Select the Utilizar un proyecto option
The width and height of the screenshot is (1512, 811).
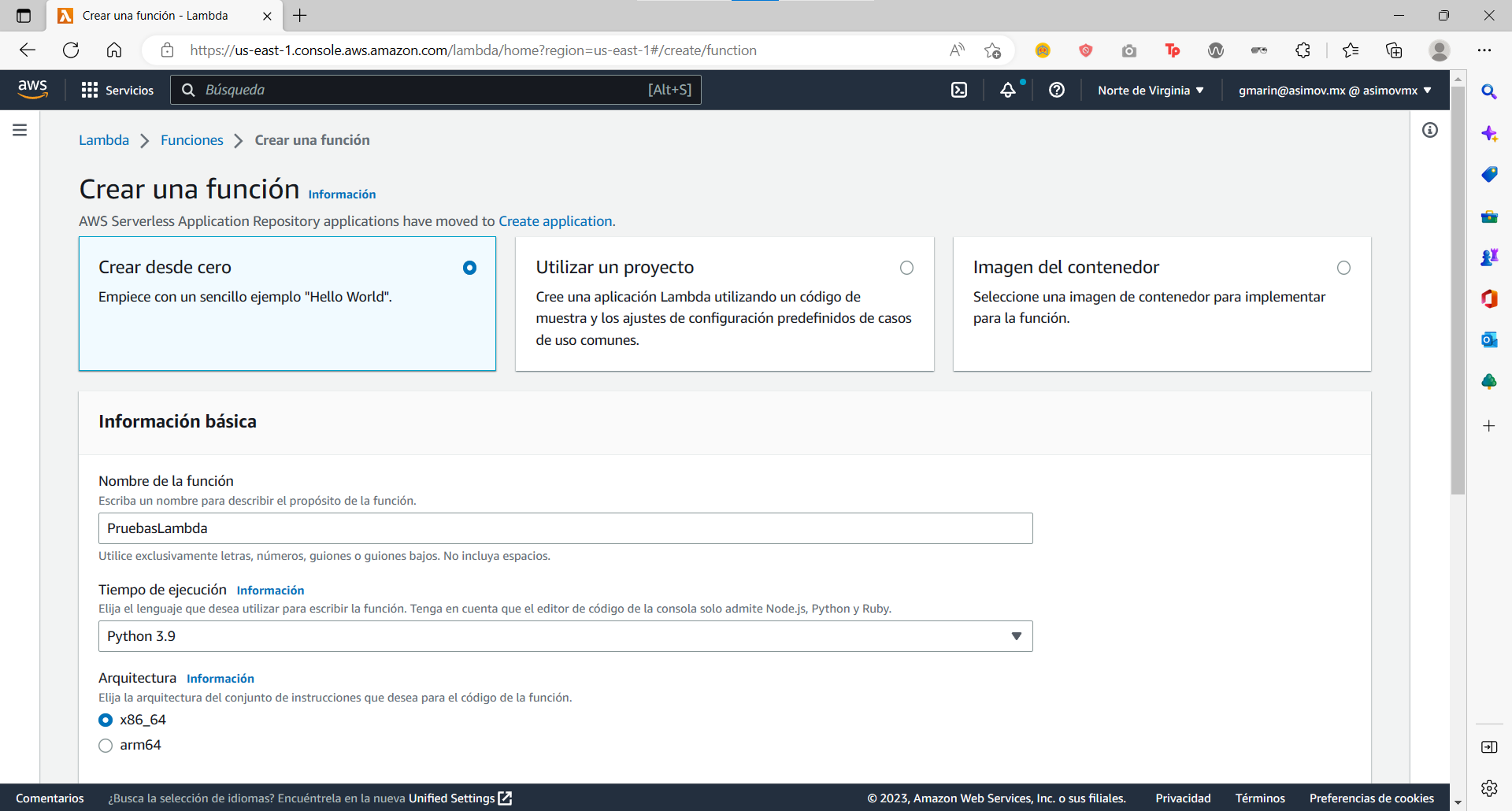click(724, 304)
